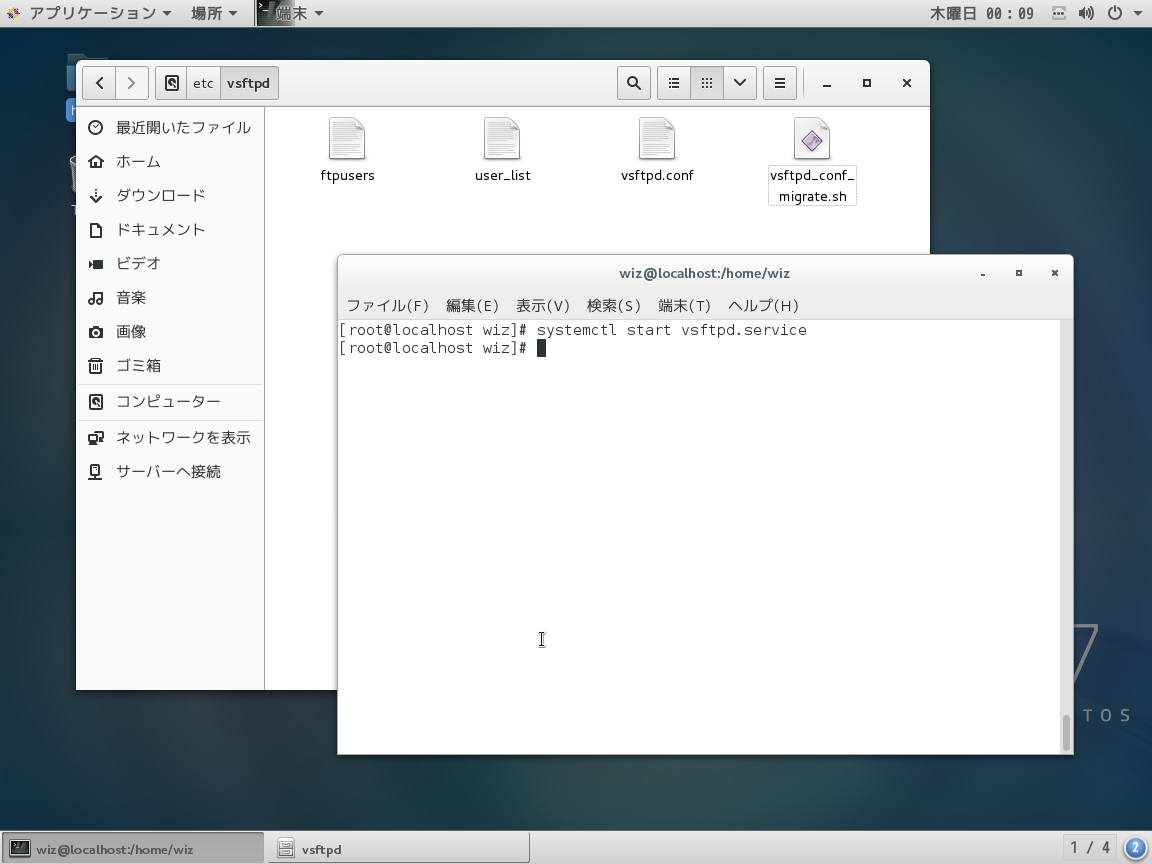Maximize the terminal window
The height and width of the screenshot is (864, 1152).
click(1018, 273)
